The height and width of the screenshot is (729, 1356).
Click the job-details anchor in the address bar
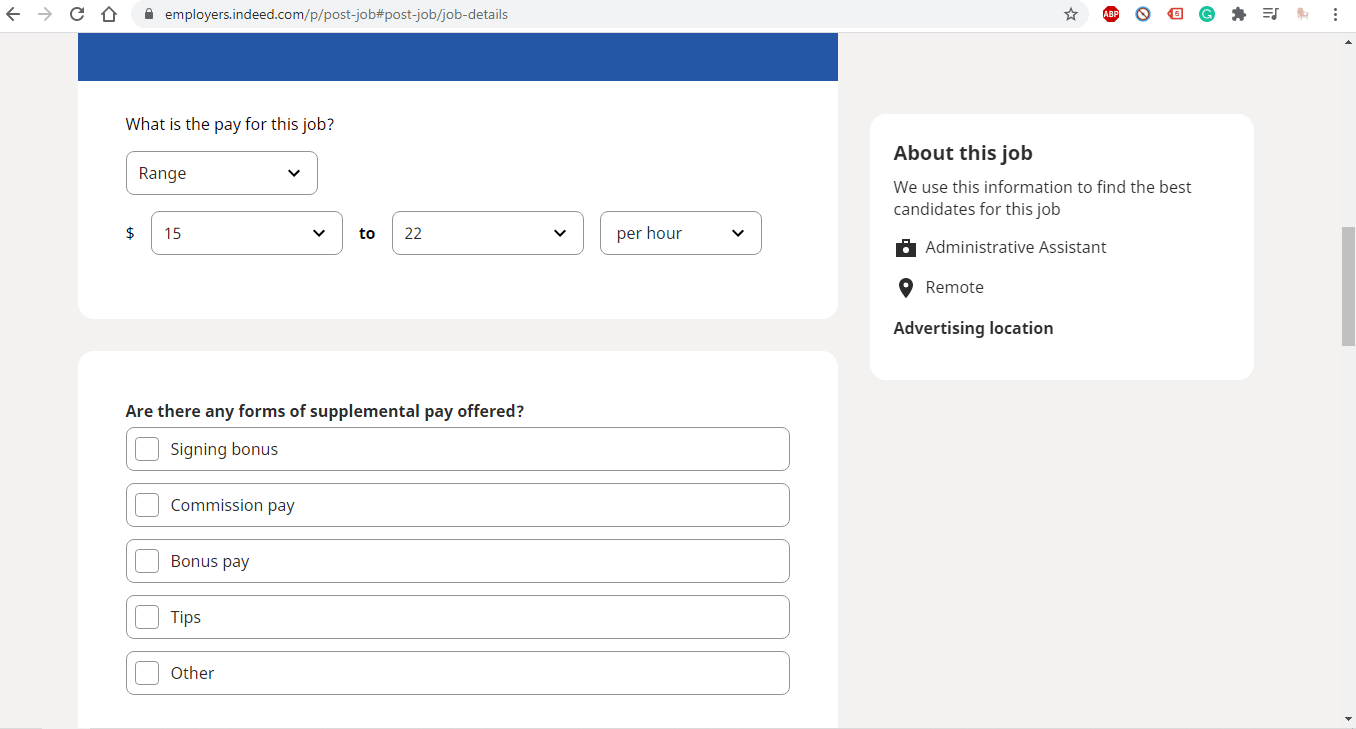(x=472, y=14)
